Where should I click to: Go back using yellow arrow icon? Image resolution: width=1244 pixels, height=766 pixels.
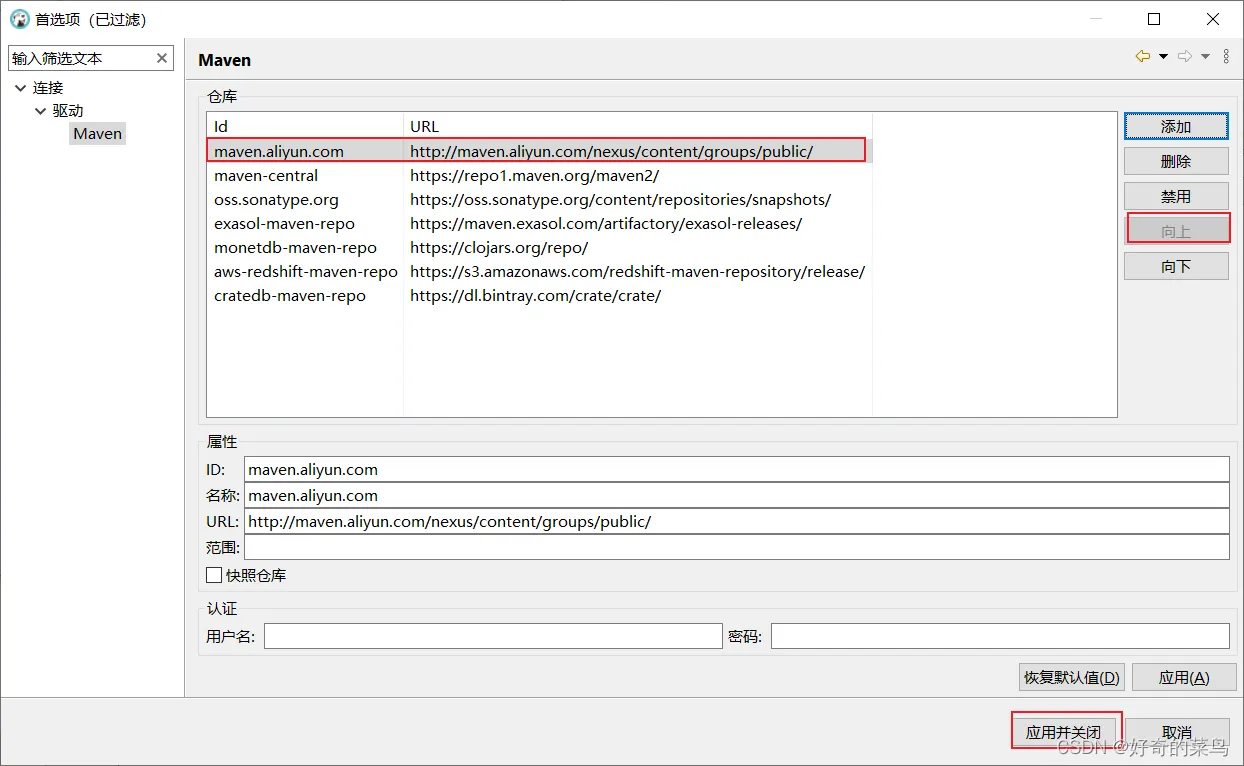tap(1142, 57)
